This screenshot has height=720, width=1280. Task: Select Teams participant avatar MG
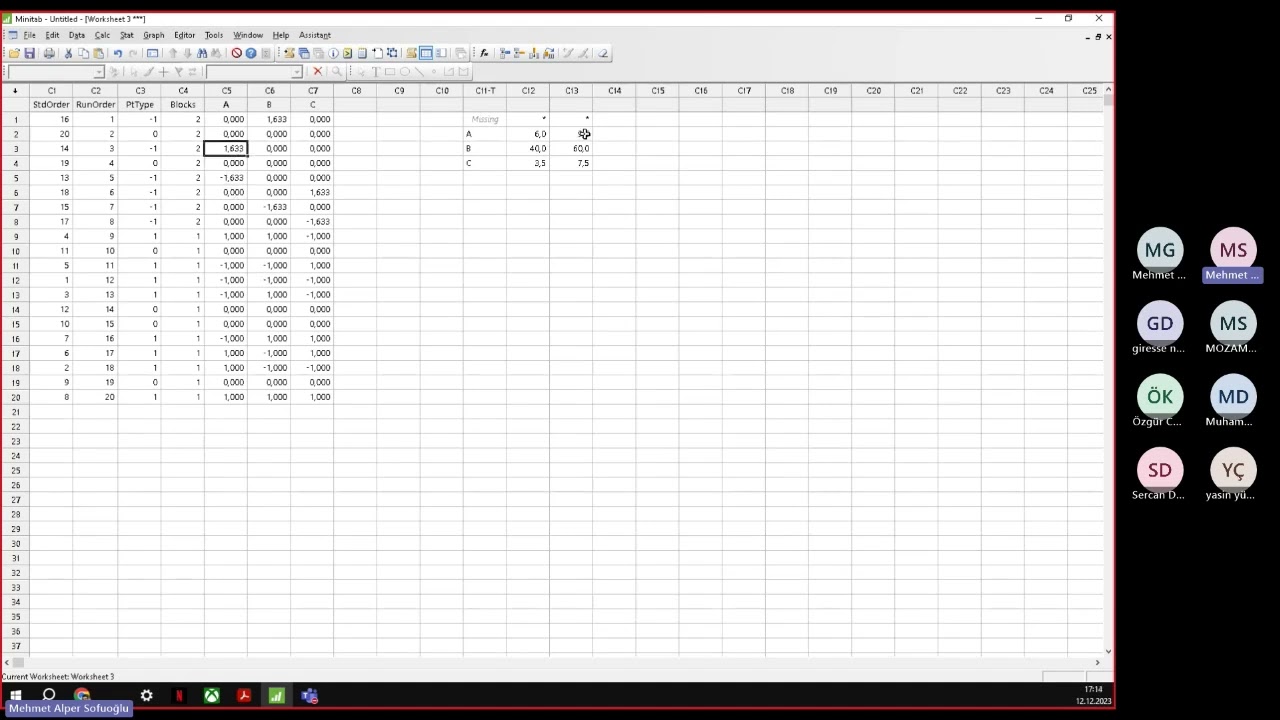(x=1160, y=250)
